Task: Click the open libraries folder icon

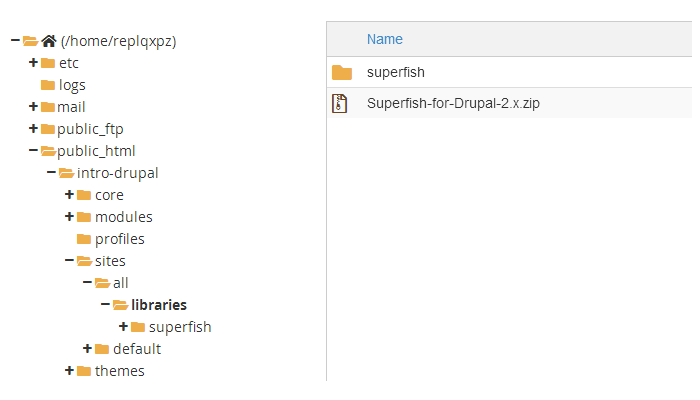Action: point(120,305)
